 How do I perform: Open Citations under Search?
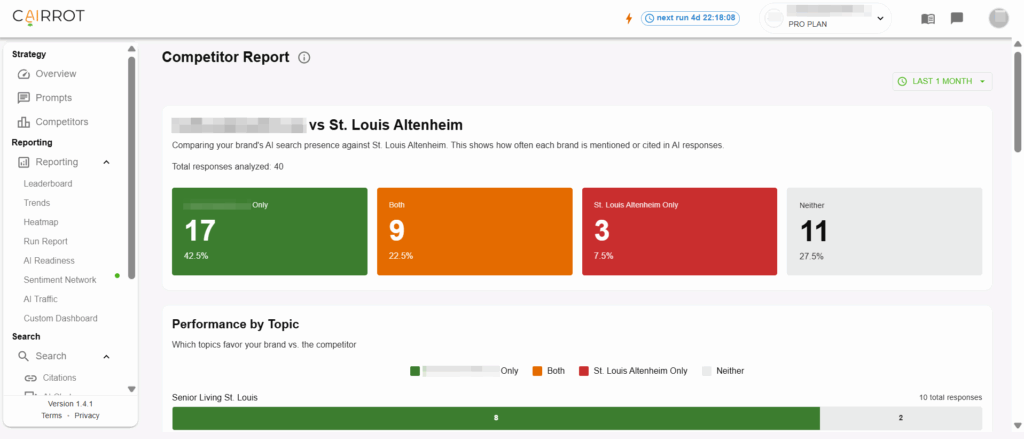[59, 378]
